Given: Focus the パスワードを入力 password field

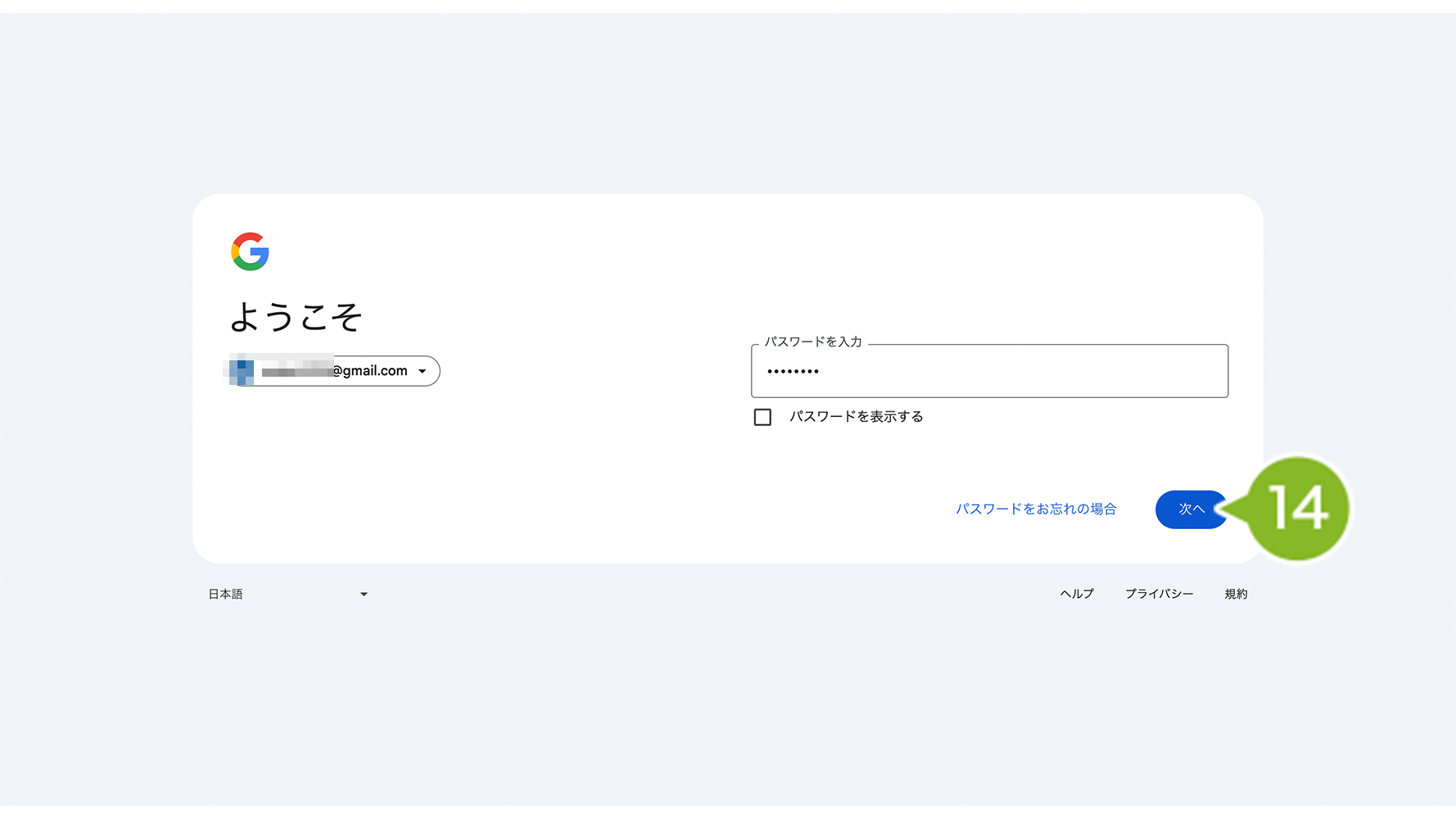Looking at the screenshot, I should click(989, 371).
